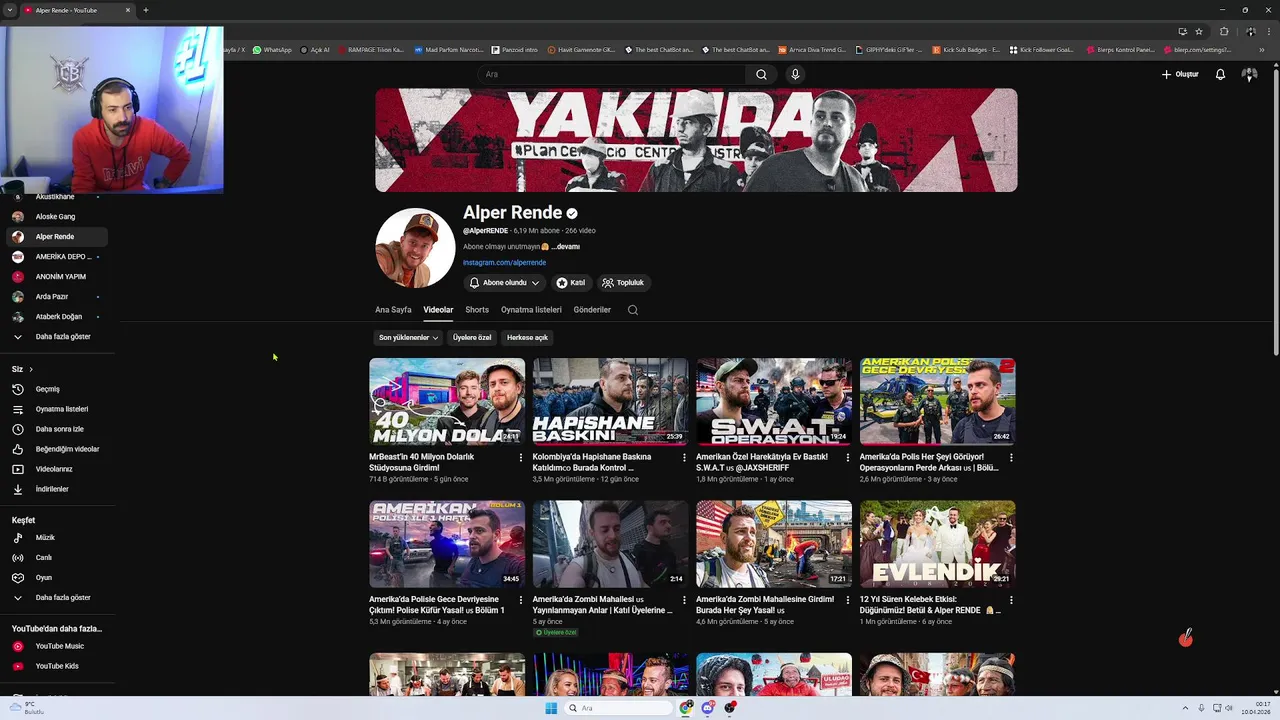Open options menu for Zombi Mahallesine Girdim video
The image size is (1280, 720).
[848, 600]
